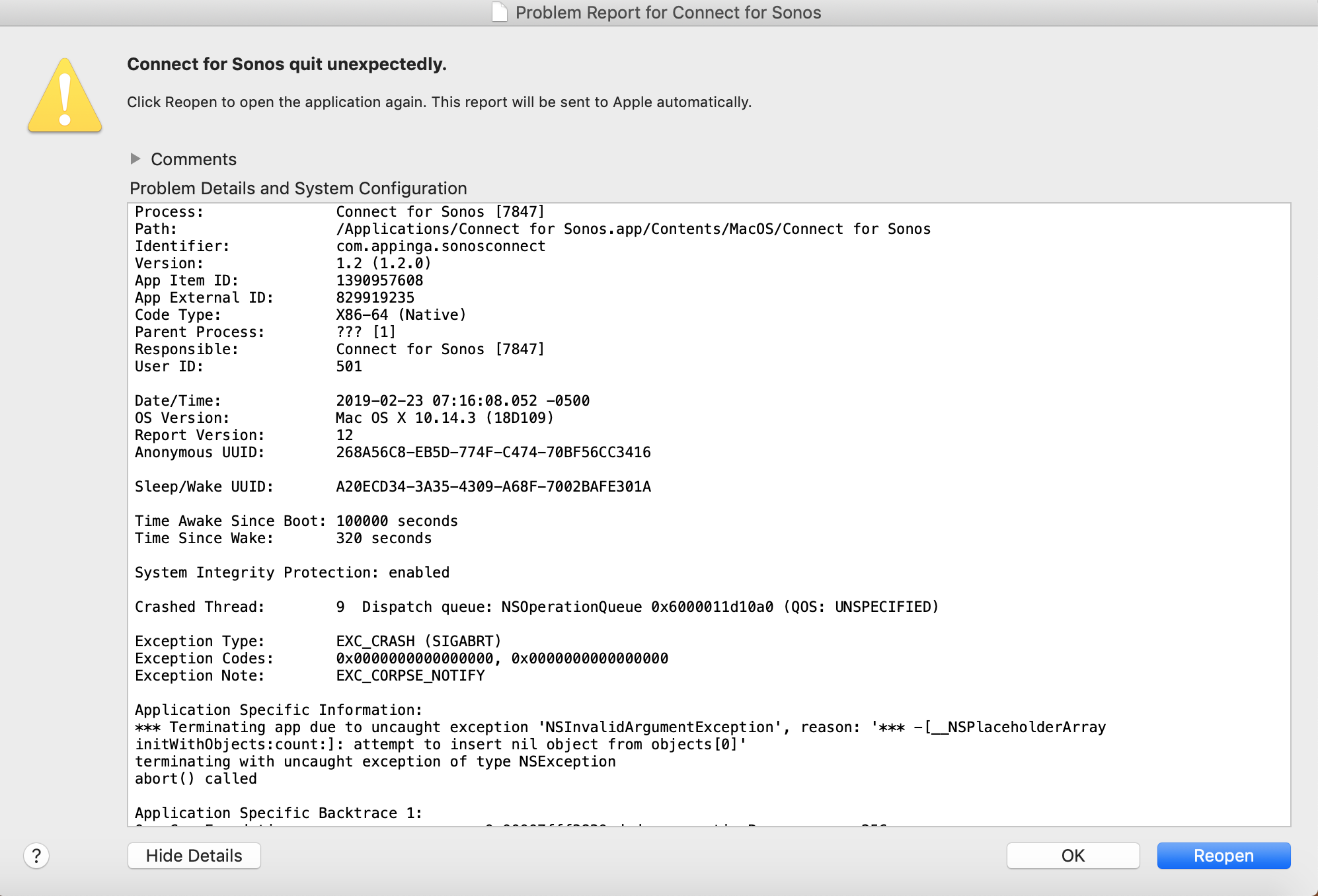The height and width of the screenshot is (896, 1318).
Task: Click 'Application Specific Backtrace 1:' line
Action: click(279, 813)
